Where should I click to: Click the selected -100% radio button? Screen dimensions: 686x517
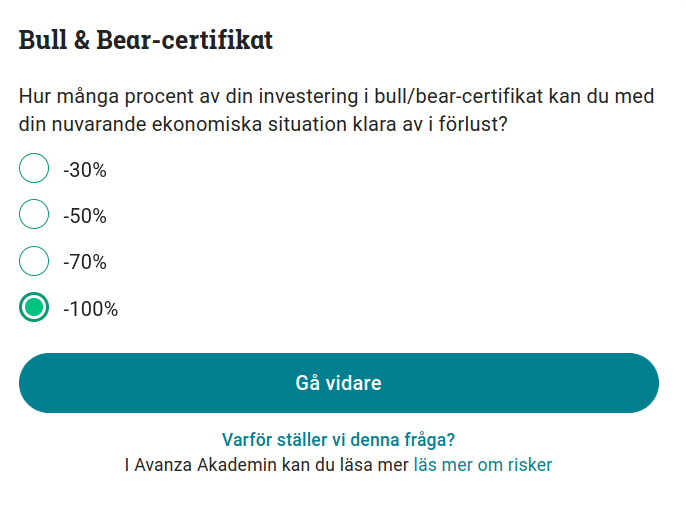[x=34, y=308]
